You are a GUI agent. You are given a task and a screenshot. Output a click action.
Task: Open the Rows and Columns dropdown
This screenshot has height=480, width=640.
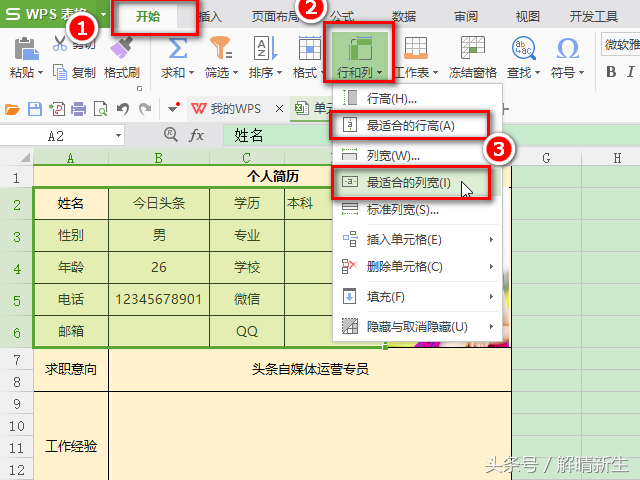(x=357, y=73)
